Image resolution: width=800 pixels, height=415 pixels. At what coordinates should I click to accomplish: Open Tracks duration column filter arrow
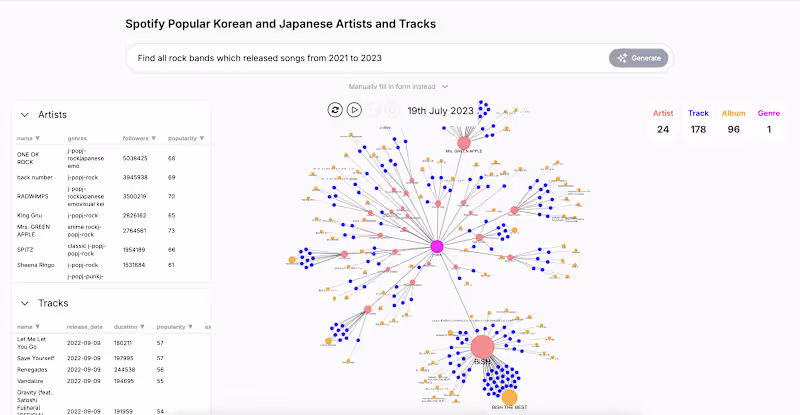click(x=142, y=327)
